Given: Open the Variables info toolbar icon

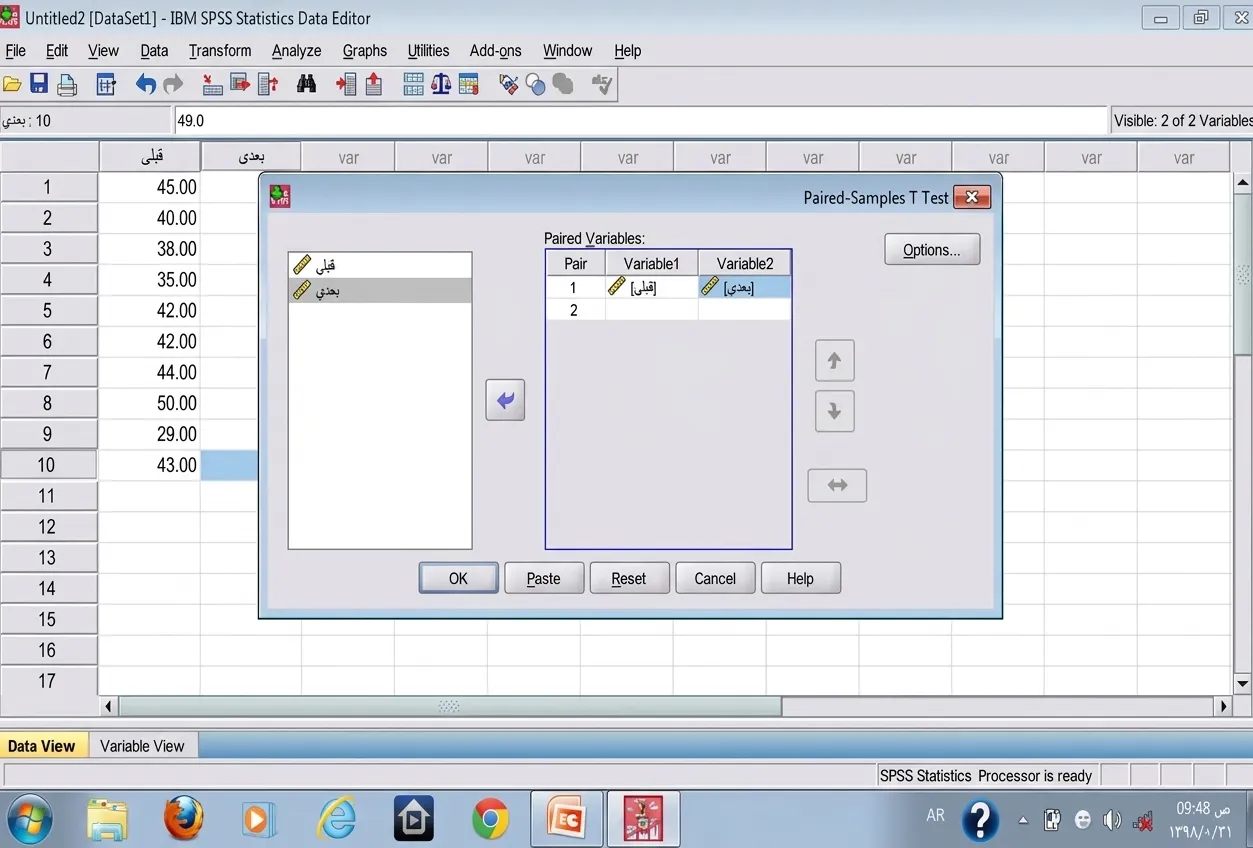Looking at the screenshot, I should coord(268,85).
